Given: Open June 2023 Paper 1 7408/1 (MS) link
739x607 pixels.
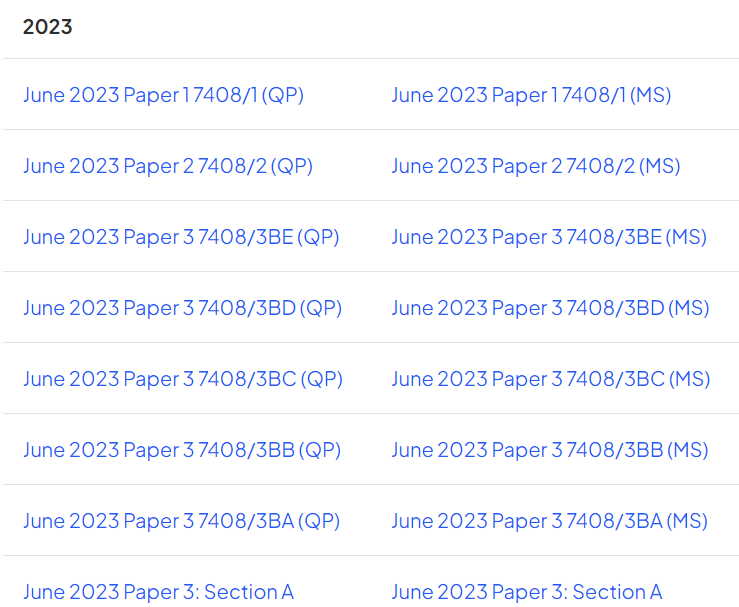Looking at the screenshot, I should coord(532,95).
